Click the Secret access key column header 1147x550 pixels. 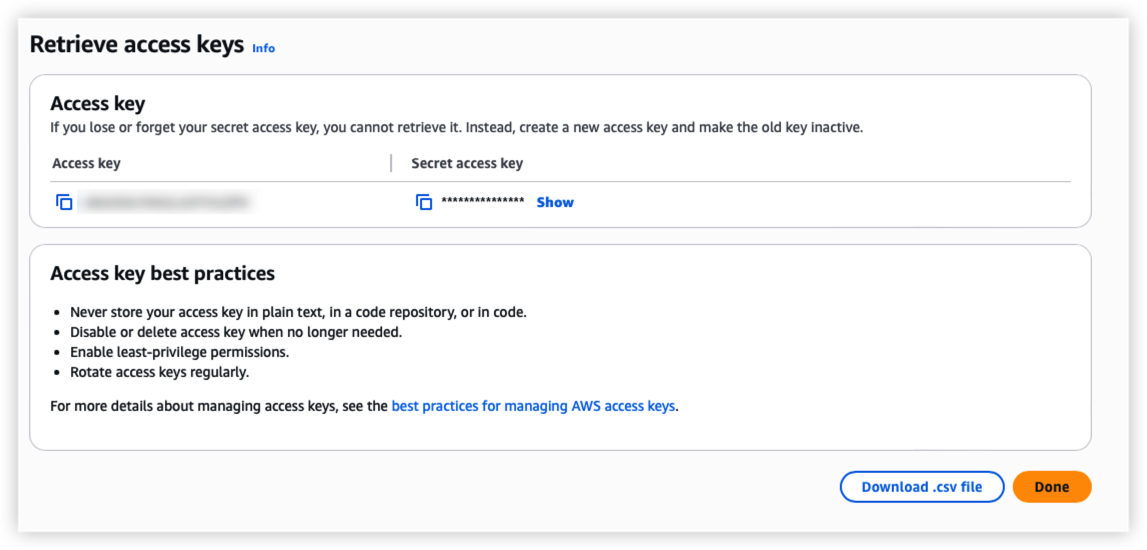467,163
